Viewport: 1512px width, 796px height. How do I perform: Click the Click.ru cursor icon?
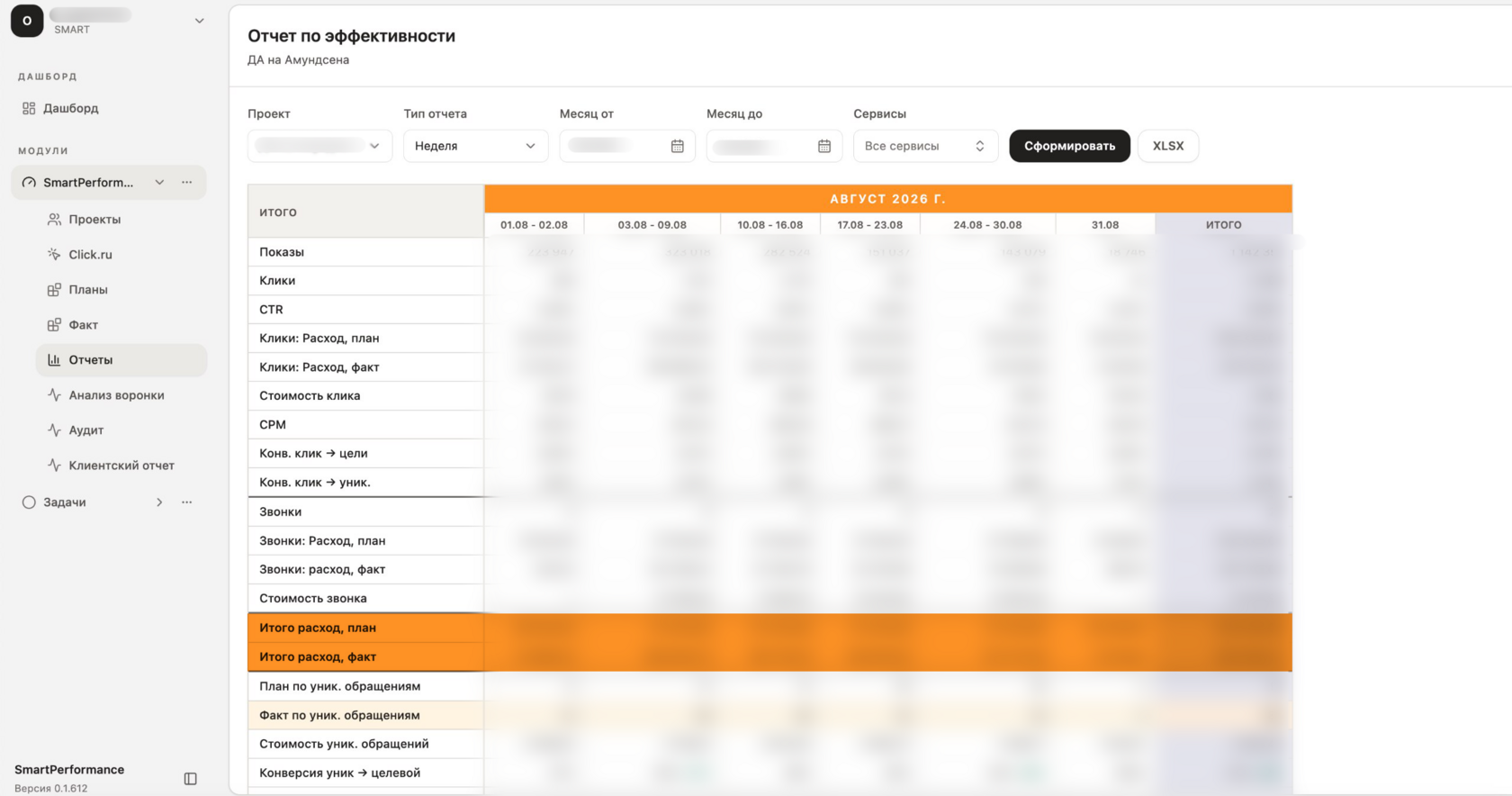(x=54, y=255)
